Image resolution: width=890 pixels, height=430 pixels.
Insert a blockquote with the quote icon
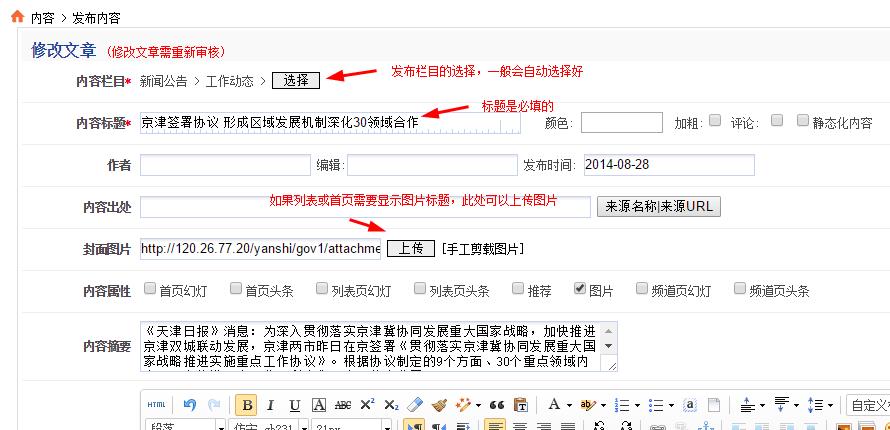pyautogui.click(x=496, y=405)
